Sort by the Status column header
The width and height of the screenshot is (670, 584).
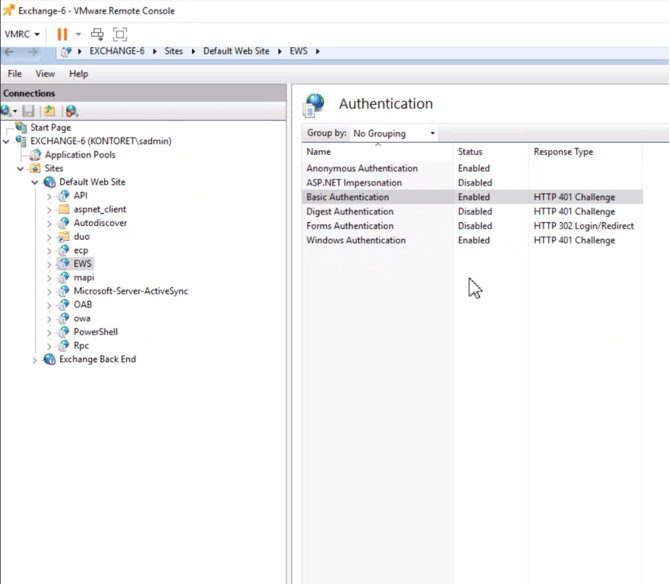[470, 152]
